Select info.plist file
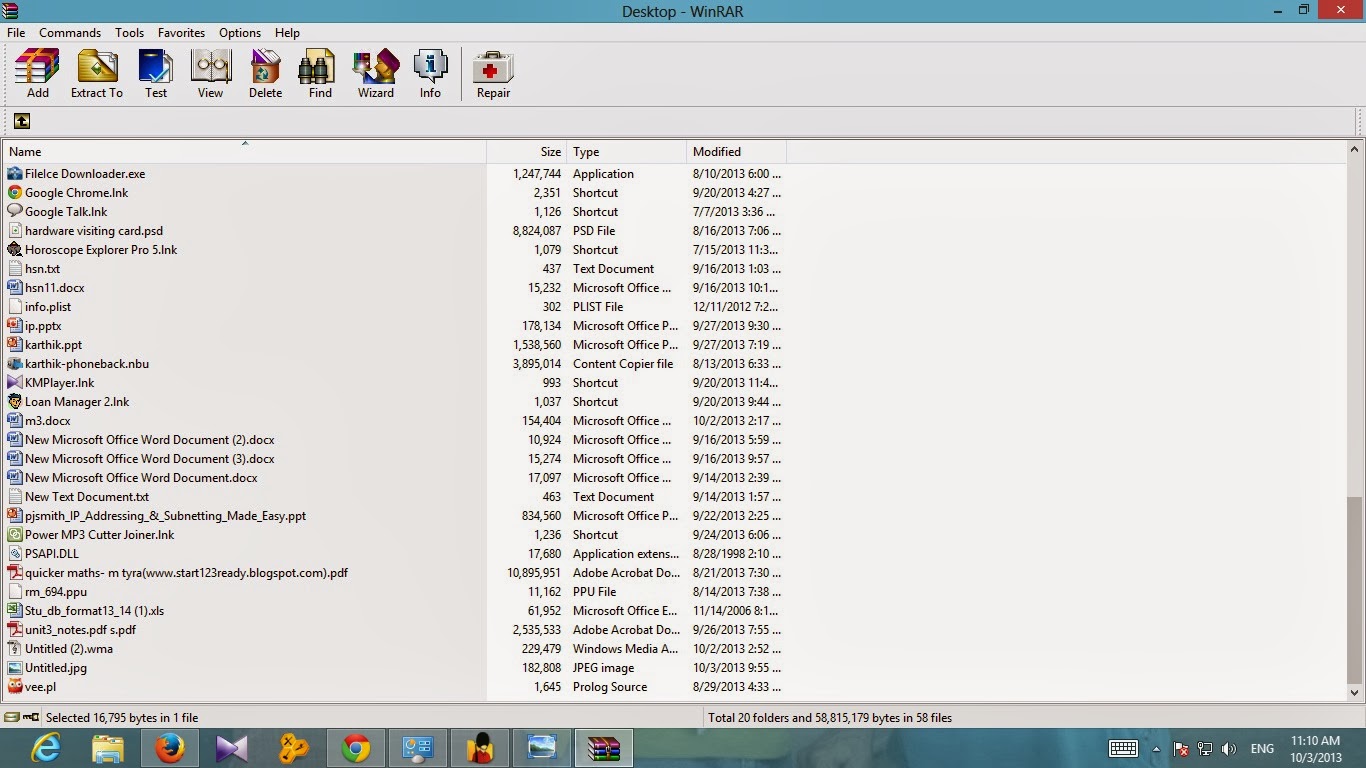 (x=48, y=307)
